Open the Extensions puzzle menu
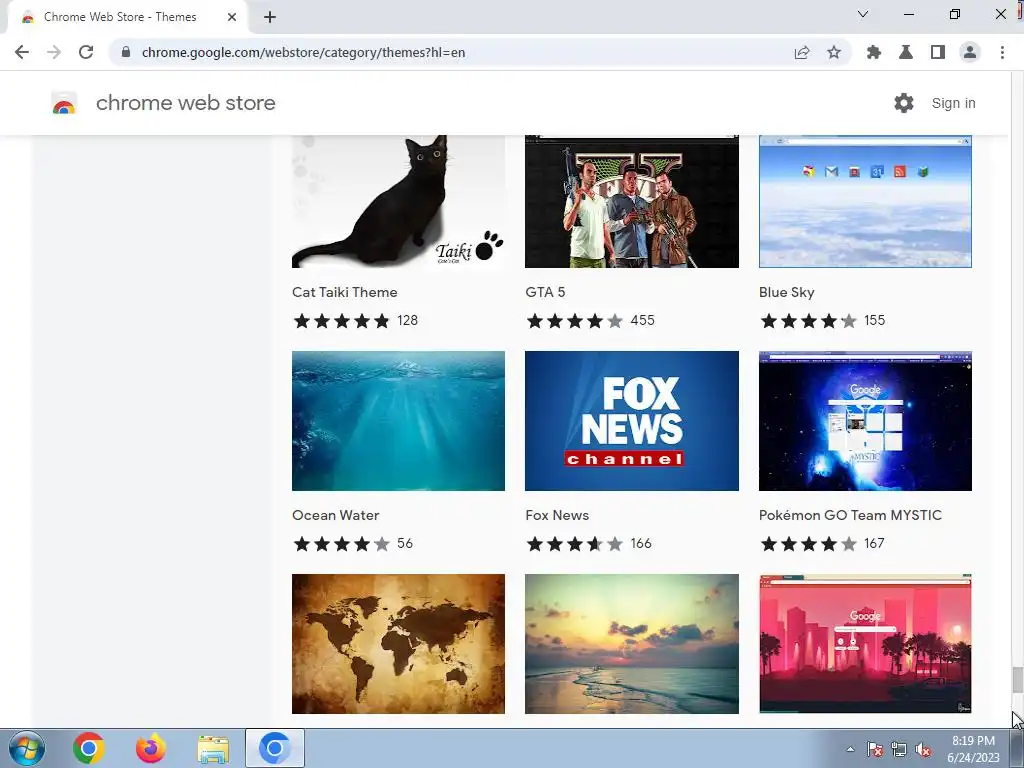 pyautogui.click(x=874, y=52)
